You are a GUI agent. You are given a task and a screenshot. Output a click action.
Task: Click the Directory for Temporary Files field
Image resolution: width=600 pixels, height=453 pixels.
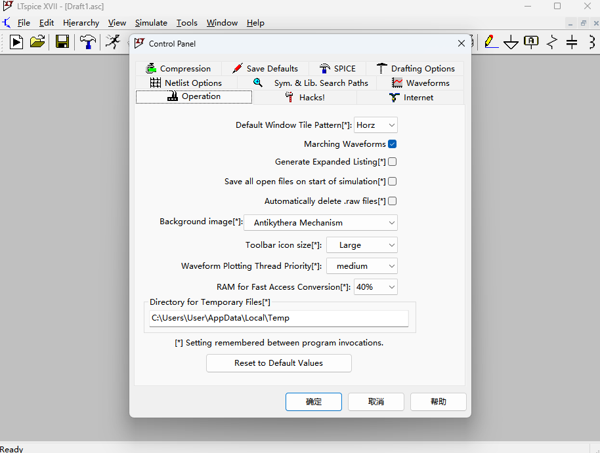[x=278, y=318]
